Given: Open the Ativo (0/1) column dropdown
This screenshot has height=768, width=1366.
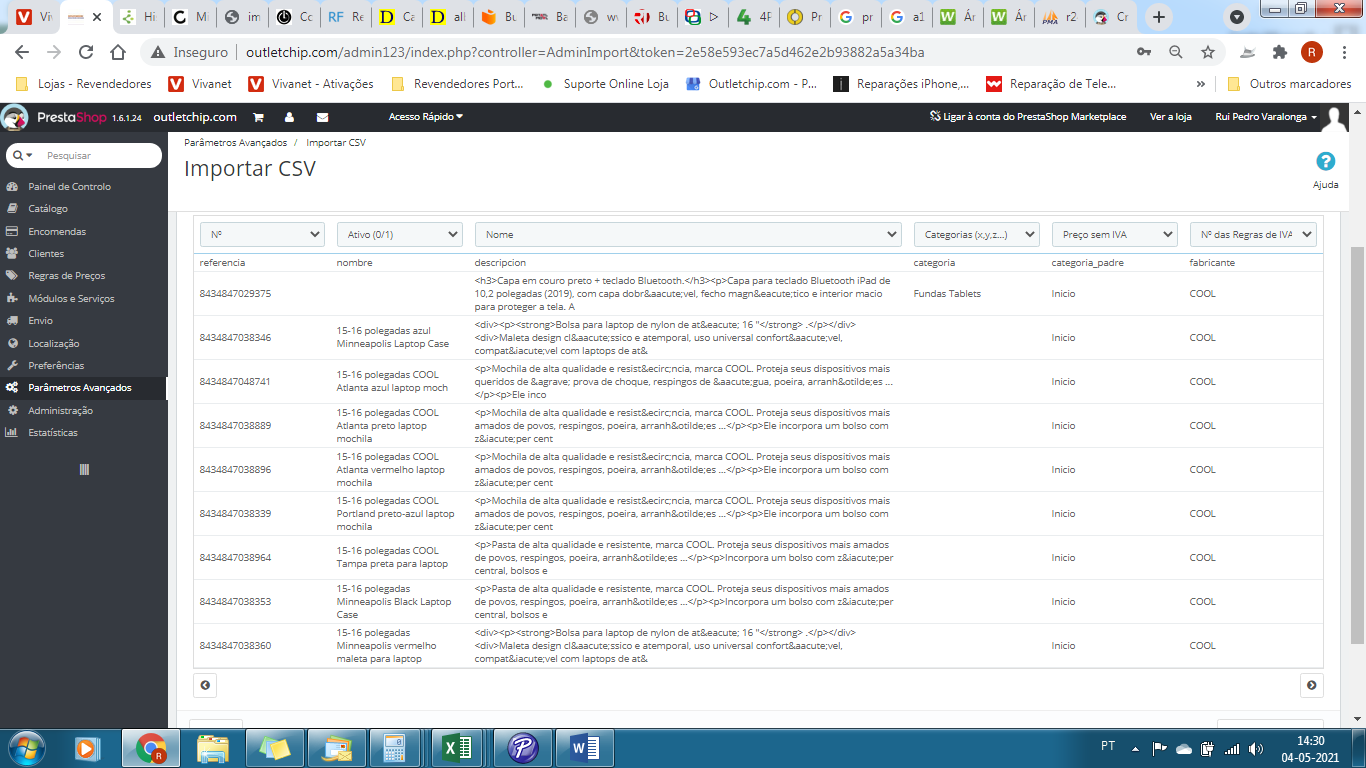Looking at the screenshot, I should [399, 234].
